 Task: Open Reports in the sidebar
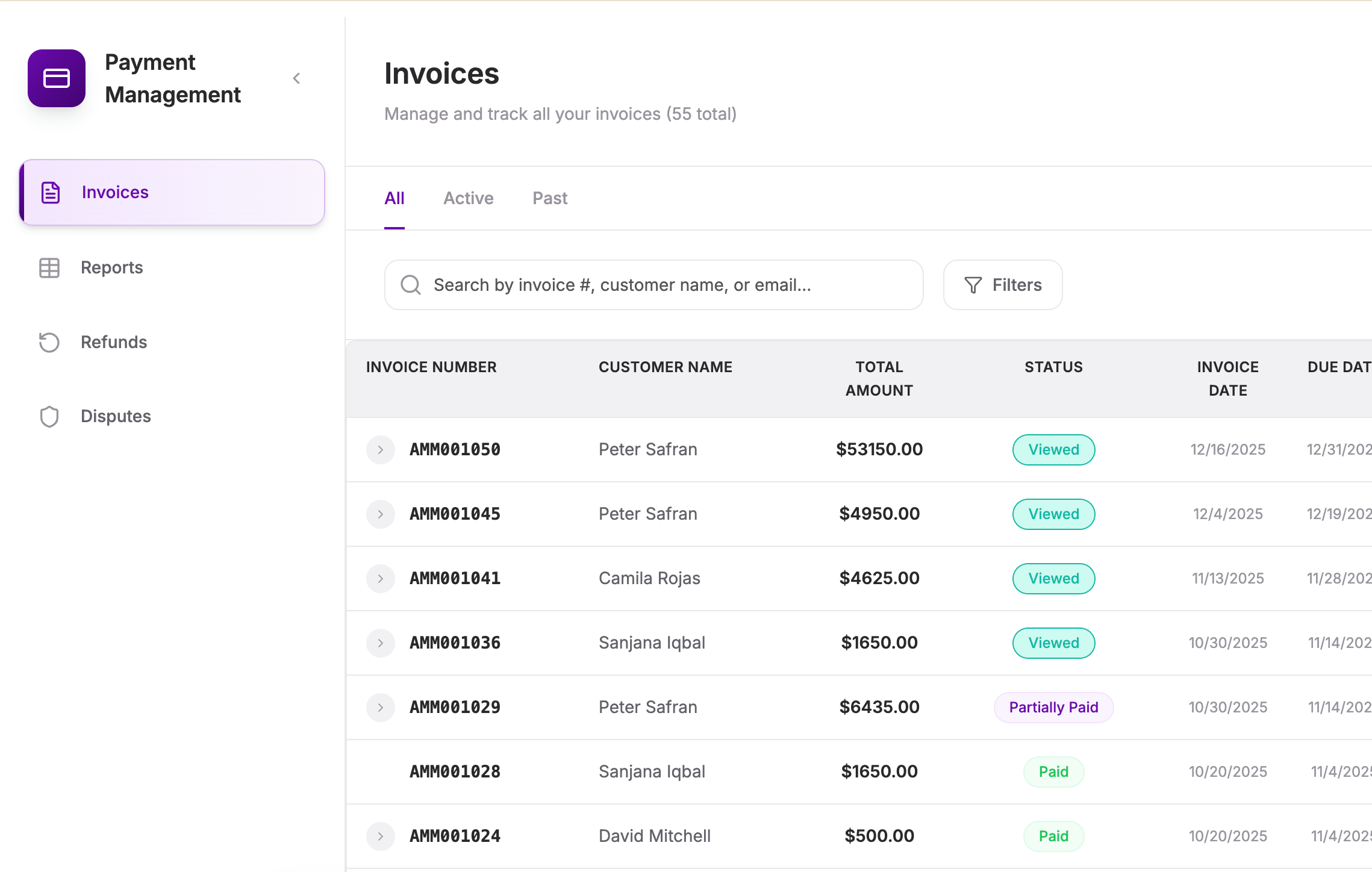(112, 268)
